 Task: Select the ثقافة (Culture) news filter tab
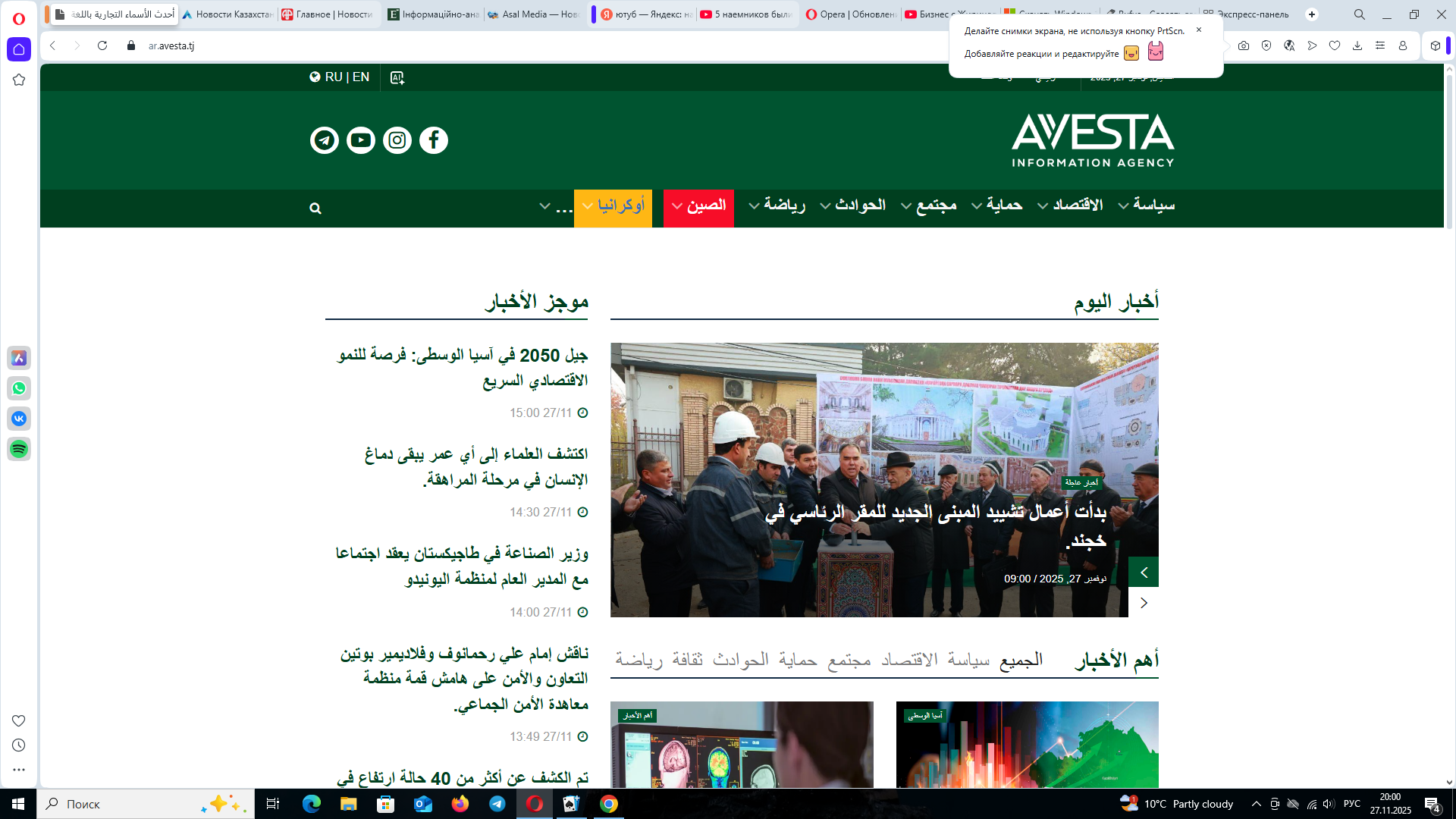click(x=687, y=661)
